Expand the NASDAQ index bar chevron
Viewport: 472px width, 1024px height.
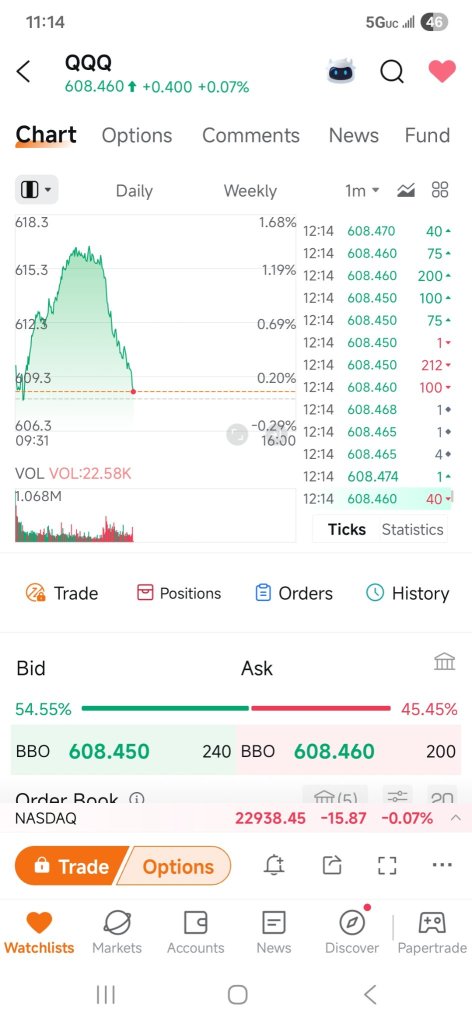(456, 818)
